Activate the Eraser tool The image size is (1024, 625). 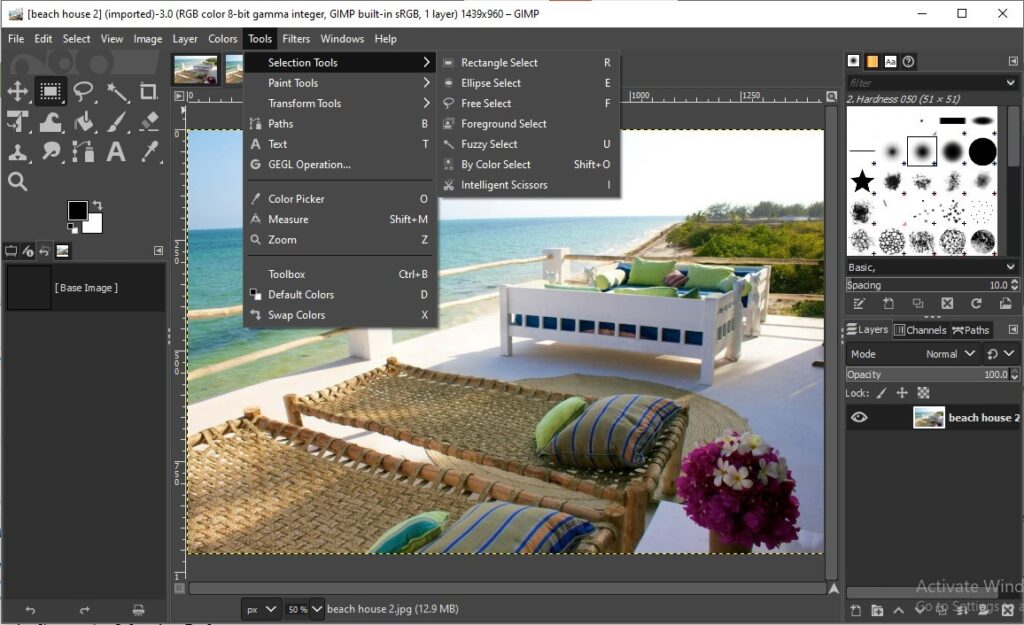coord(150,122)
